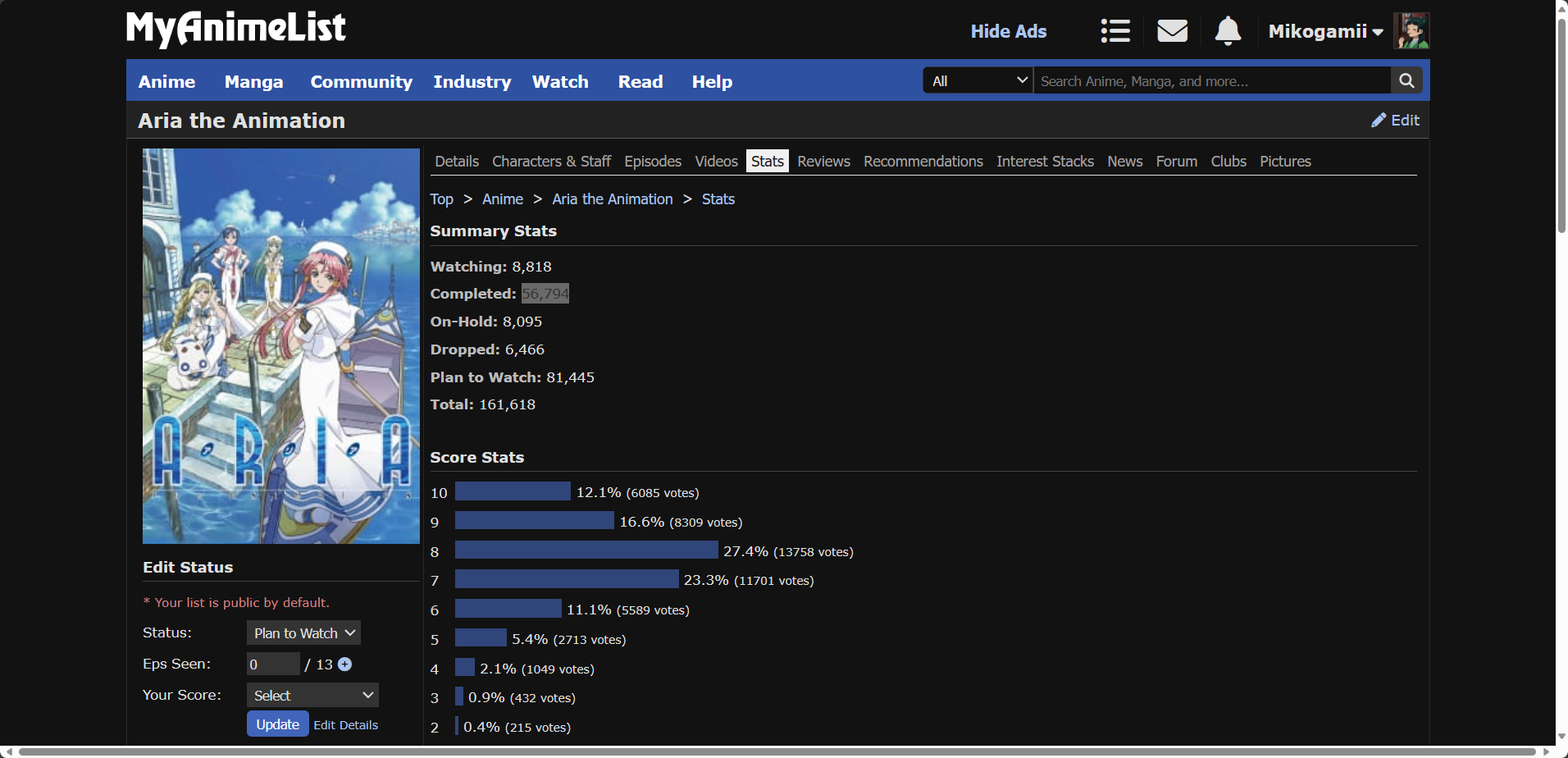This screenshot has height=758, width=1568.
Task: Open the Plan to Watch status dropdown
Action: (303, 633)
